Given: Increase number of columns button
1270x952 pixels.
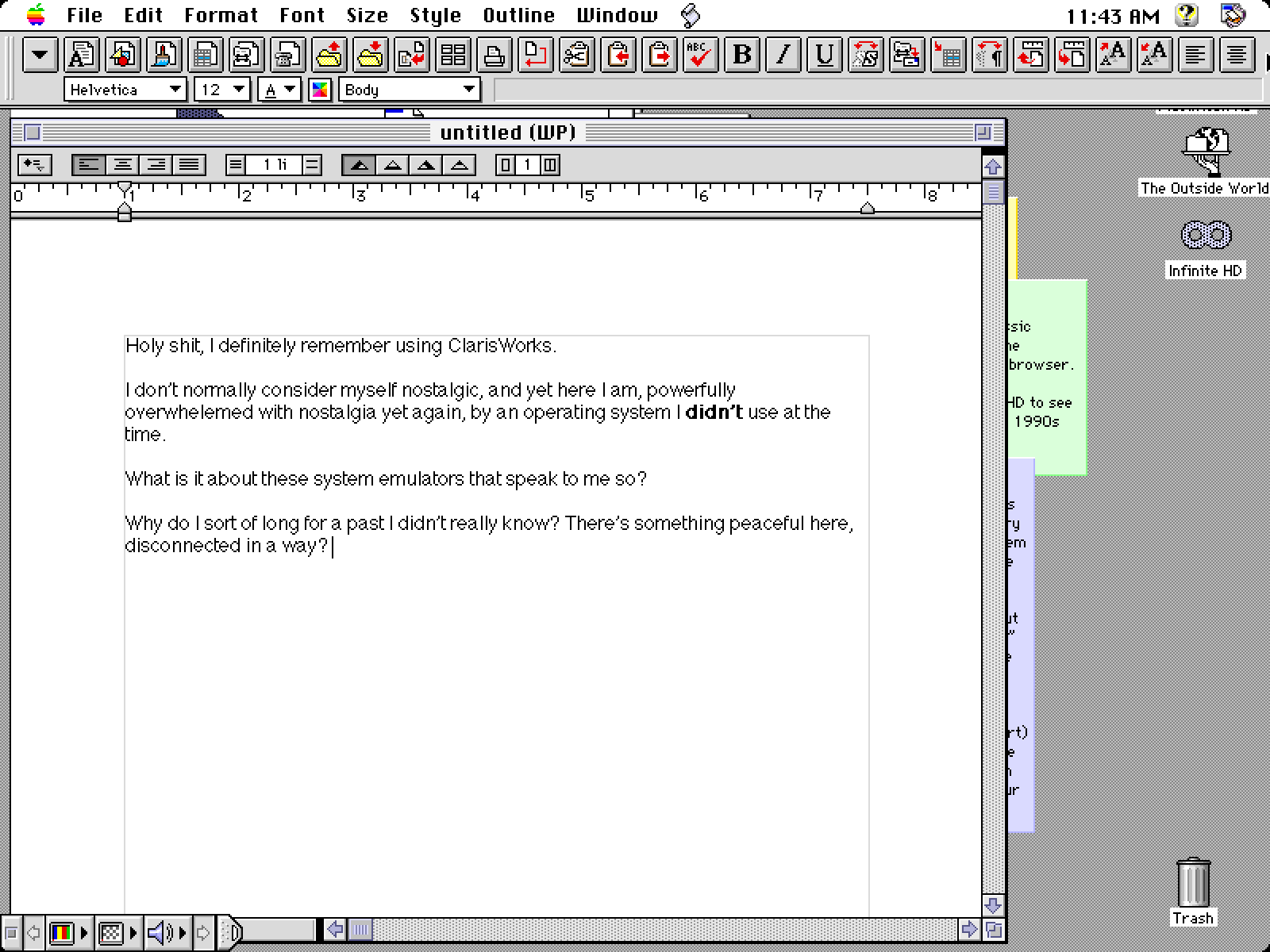Looking at the screenshot, I should point(550,165).
